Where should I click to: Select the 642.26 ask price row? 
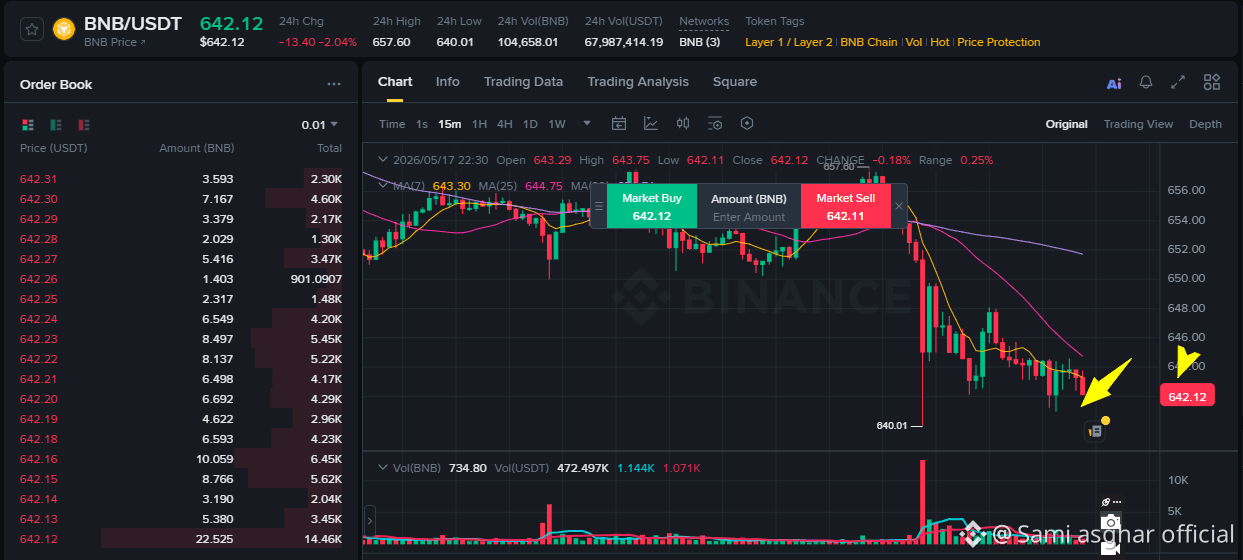click(181, 279)
